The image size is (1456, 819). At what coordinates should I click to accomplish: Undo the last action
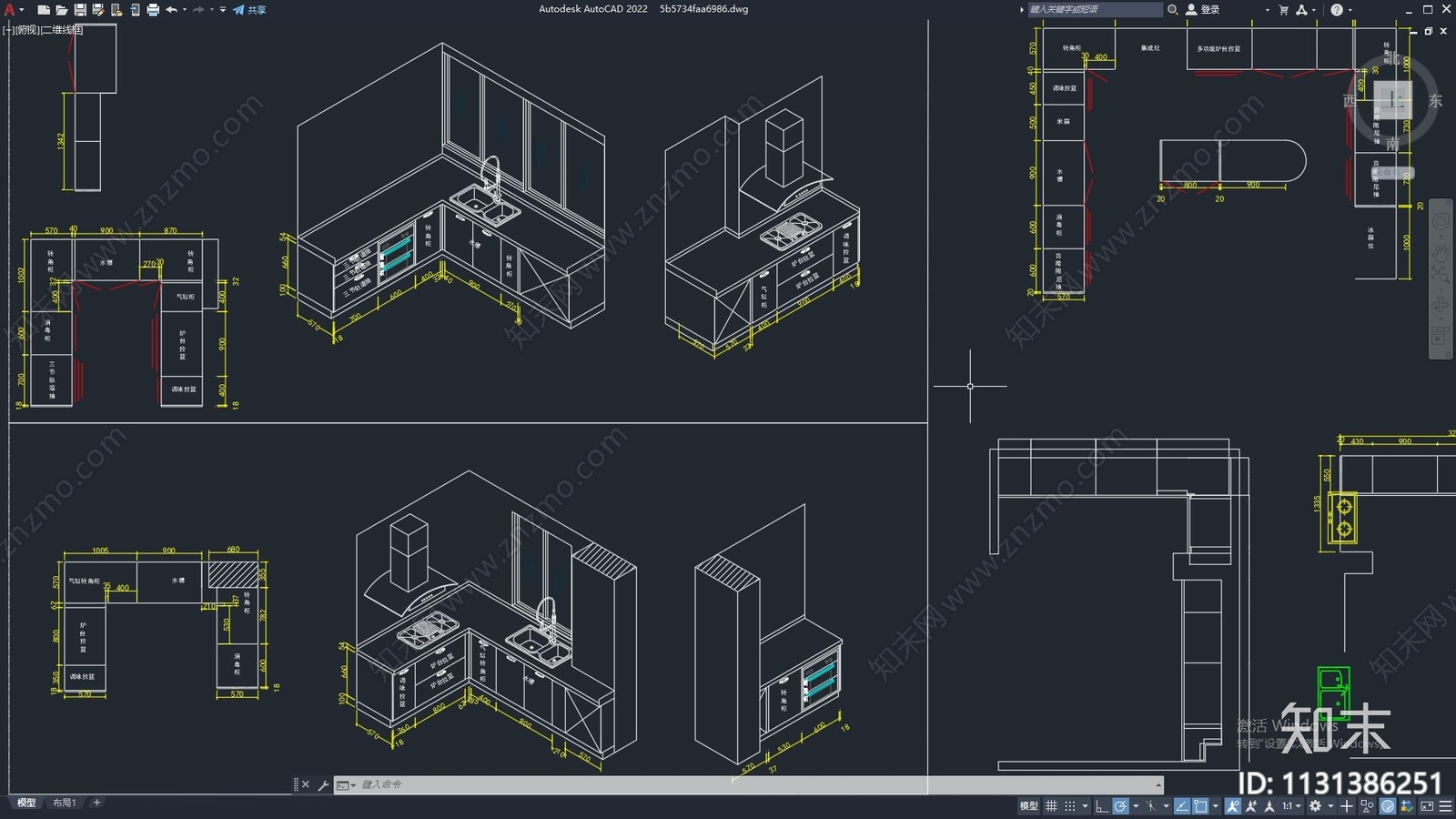tap(171, 9)
